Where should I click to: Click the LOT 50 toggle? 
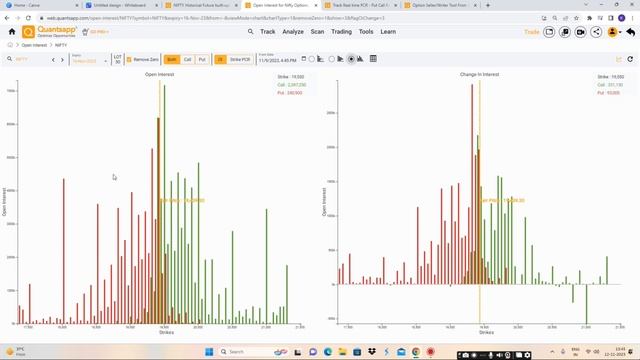(118, 59)
